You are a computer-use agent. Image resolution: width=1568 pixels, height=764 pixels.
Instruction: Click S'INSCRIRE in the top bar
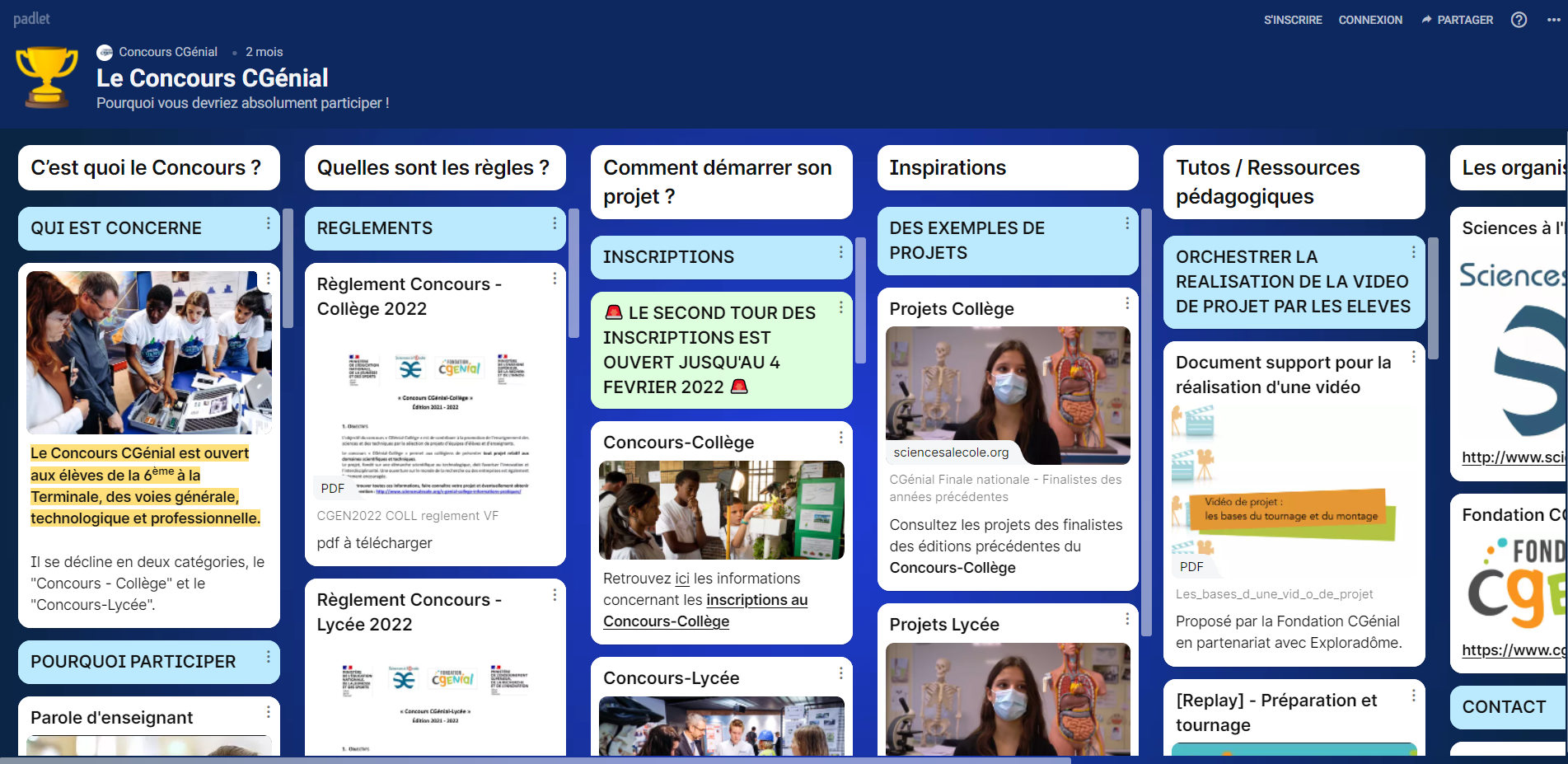tap(1293, 20)
